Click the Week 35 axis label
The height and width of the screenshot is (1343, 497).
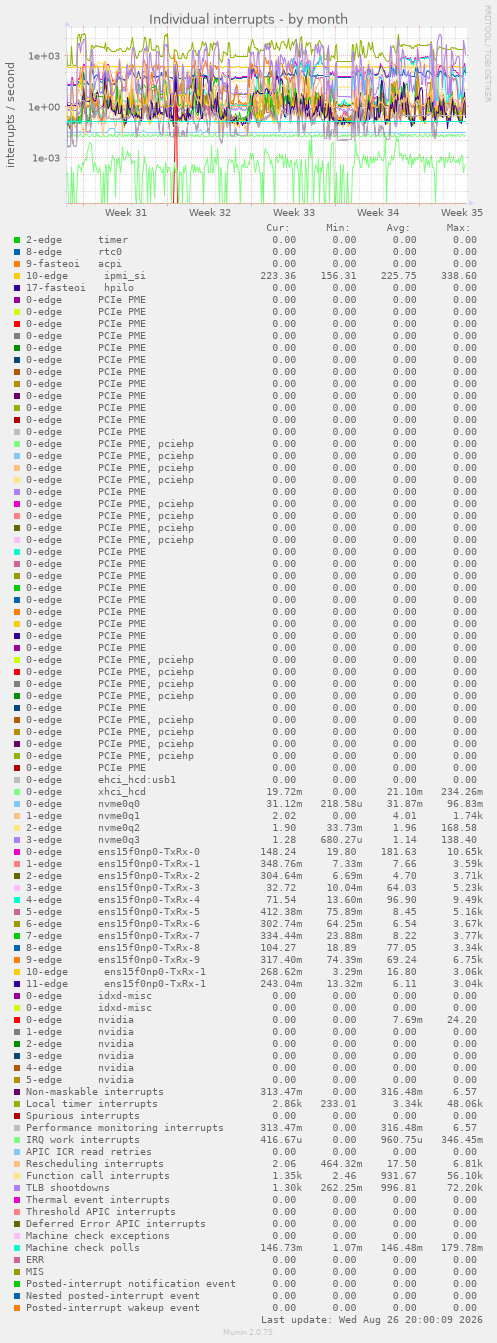coord(462,213)
